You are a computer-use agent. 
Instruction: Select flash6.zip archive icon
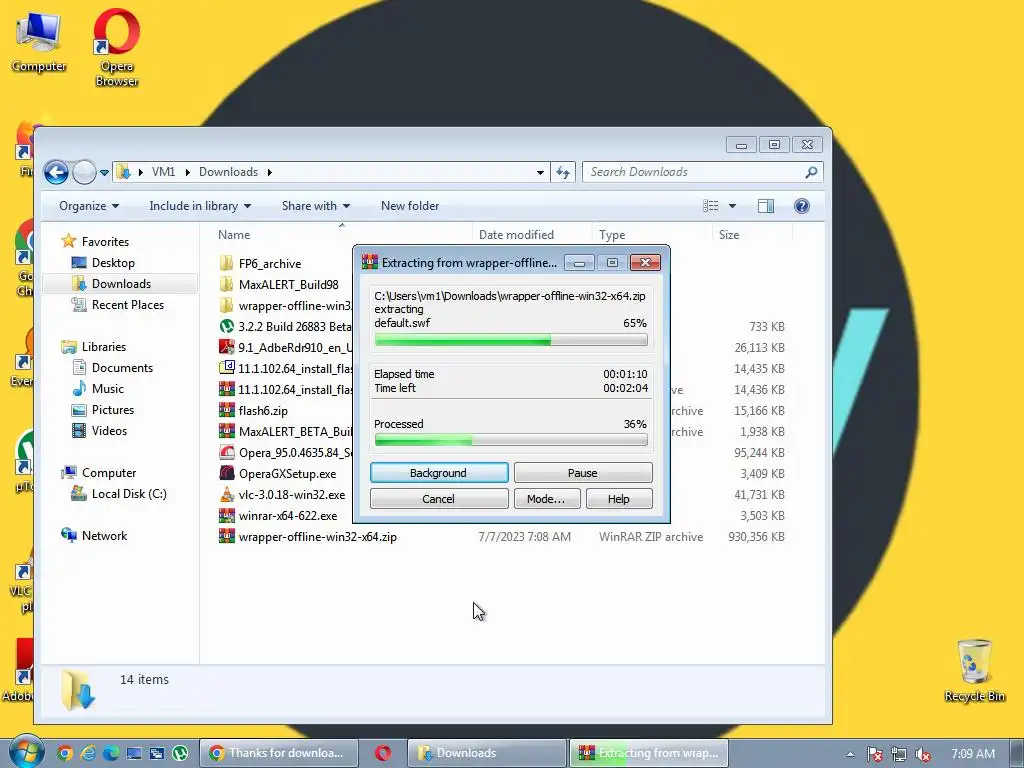coord(227,410)
